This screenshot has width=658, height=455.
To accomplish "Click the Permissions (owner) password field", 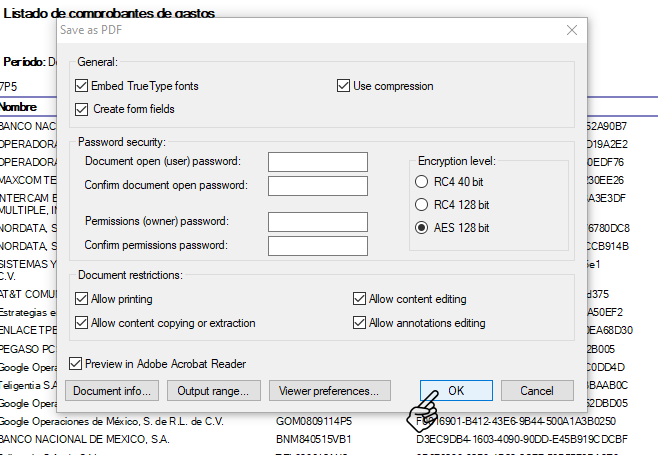I will pyautogui.click(x=318, y=222).
